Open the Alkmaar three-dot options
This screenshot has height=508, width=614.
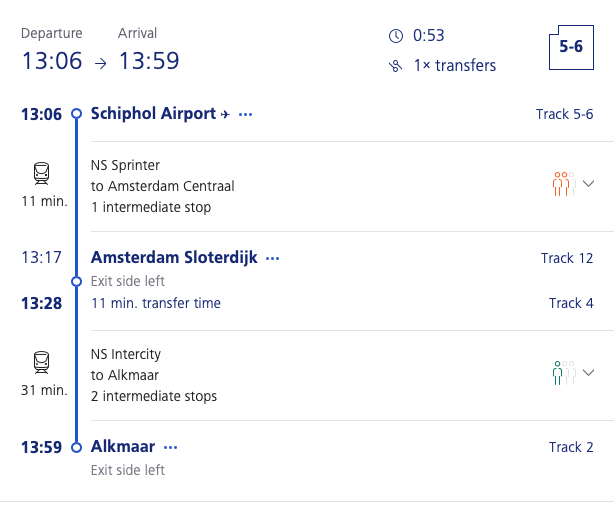click(170, 447)
